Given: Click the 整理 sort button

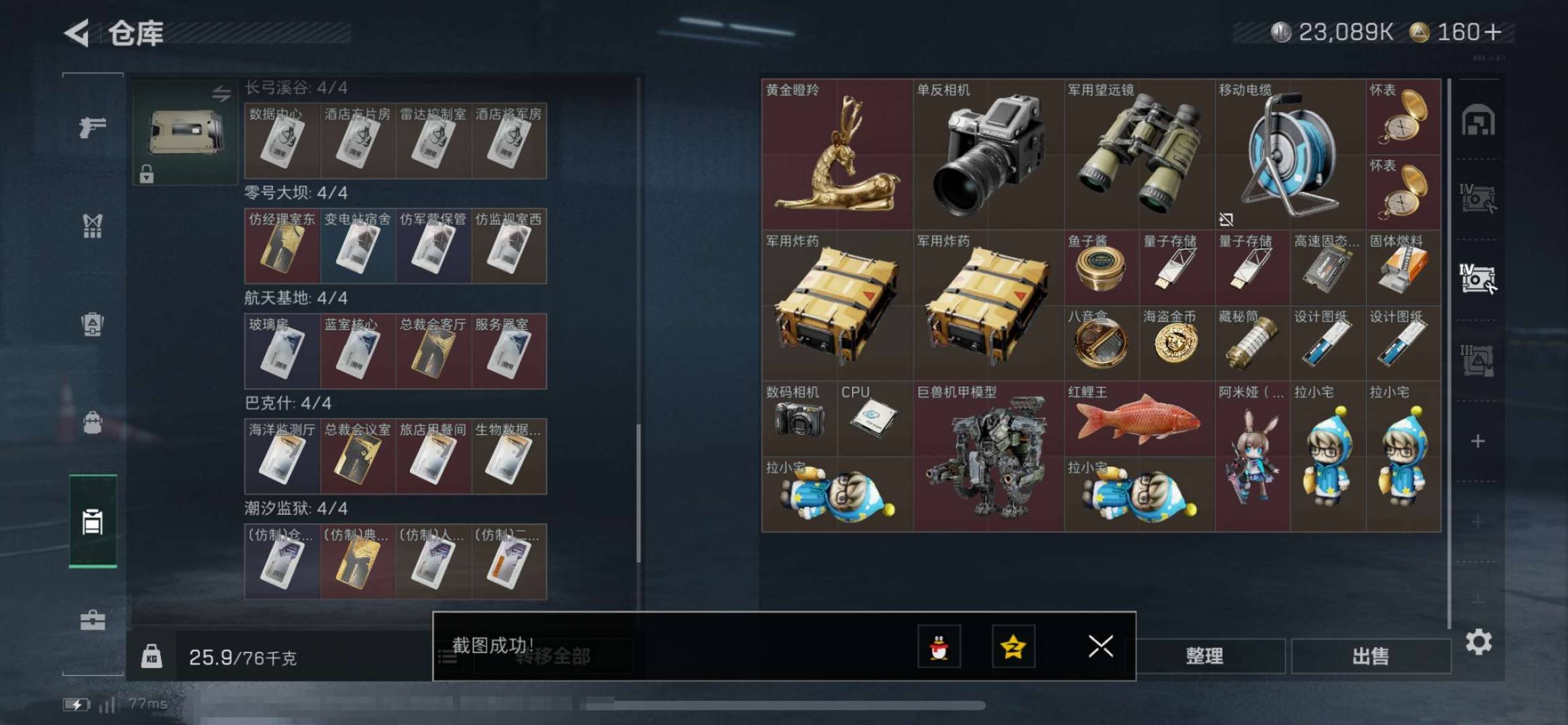Looking at the screenshot, I should (1204, 656).
